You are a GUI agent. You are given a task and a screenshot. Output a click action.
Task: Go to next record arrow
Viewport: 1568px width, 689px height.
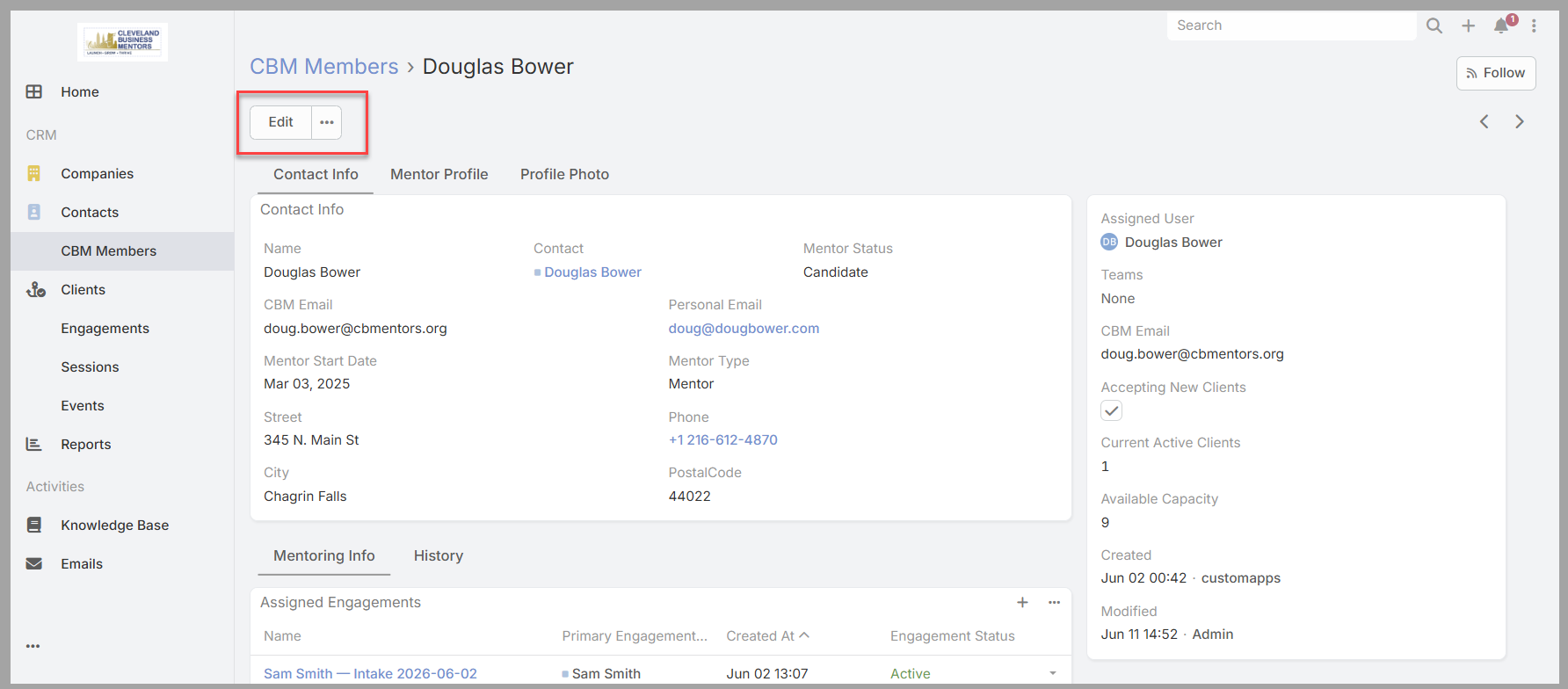(x=1520, y=121)
